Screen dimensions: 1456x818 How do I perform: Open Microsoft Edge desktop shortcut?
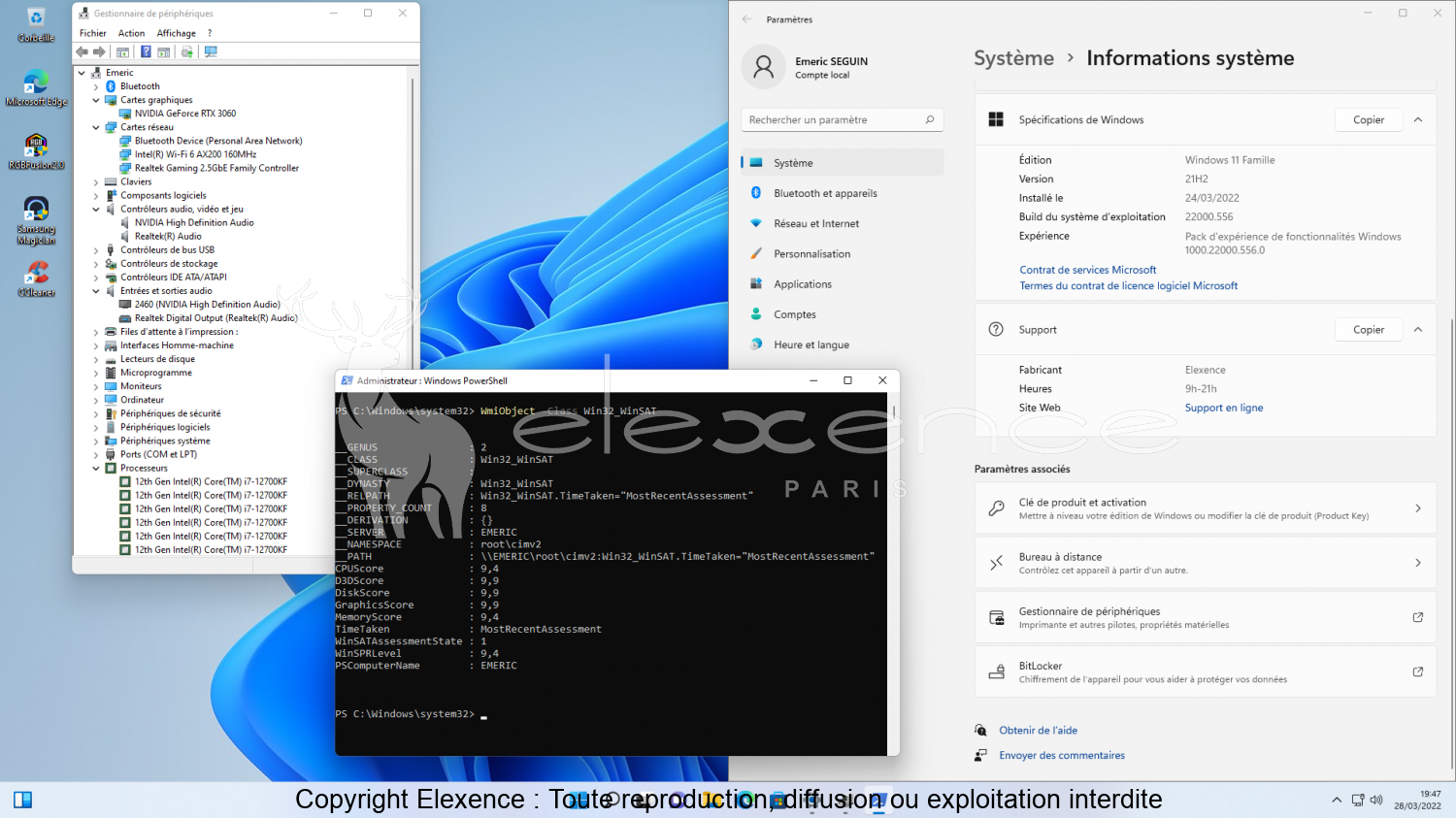36,88
